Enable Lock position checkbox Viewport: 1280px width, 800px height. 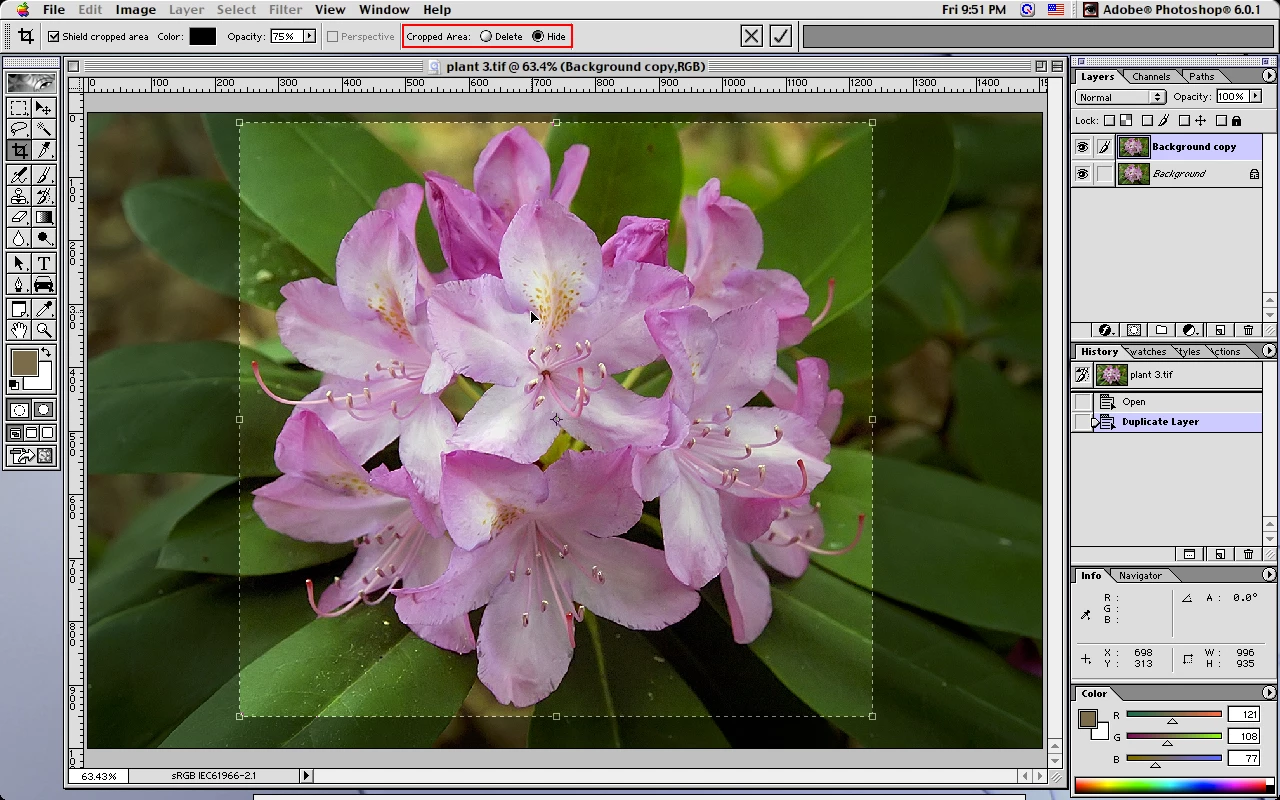1184,121
